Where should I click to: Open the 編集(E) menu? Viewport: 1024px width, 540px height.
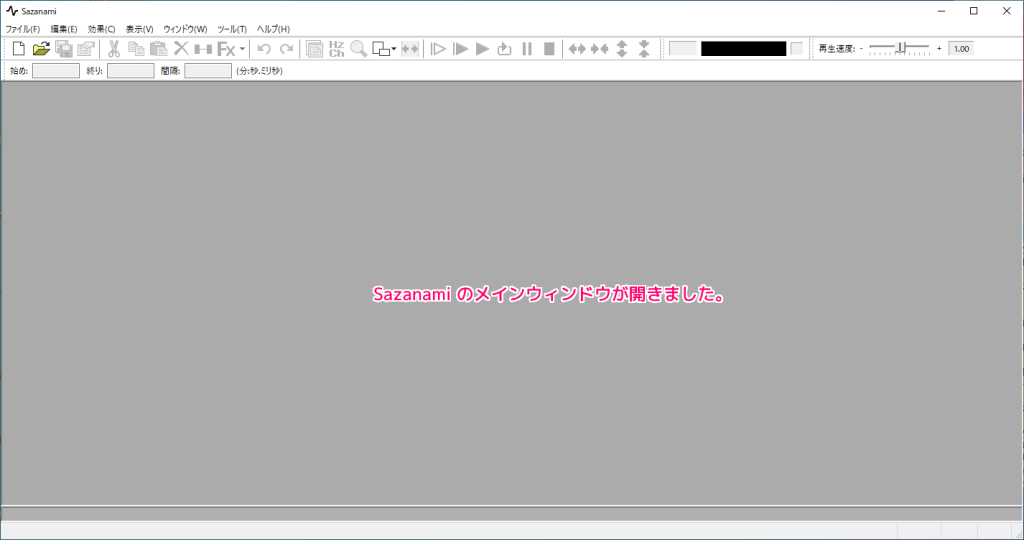point(64,29)
